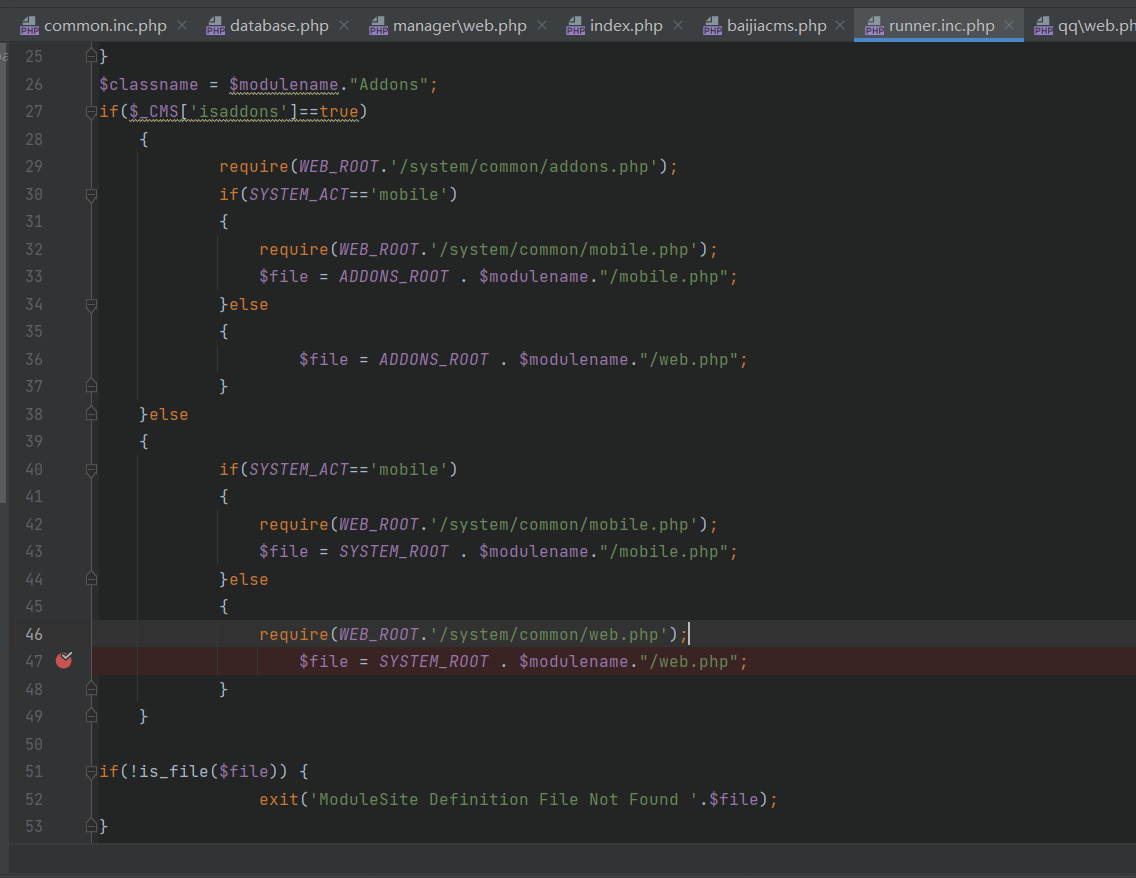
Task: Click the PHP file icon on index.php tab
Action: click(575, 27)
